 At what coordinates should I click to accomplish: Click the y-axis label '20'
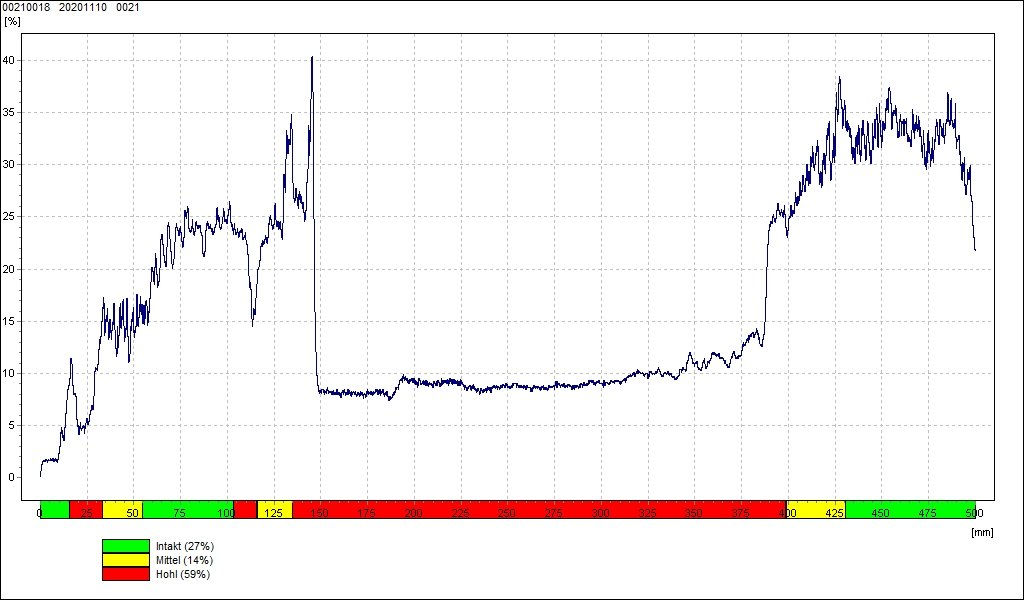click(x=8, y=269)
